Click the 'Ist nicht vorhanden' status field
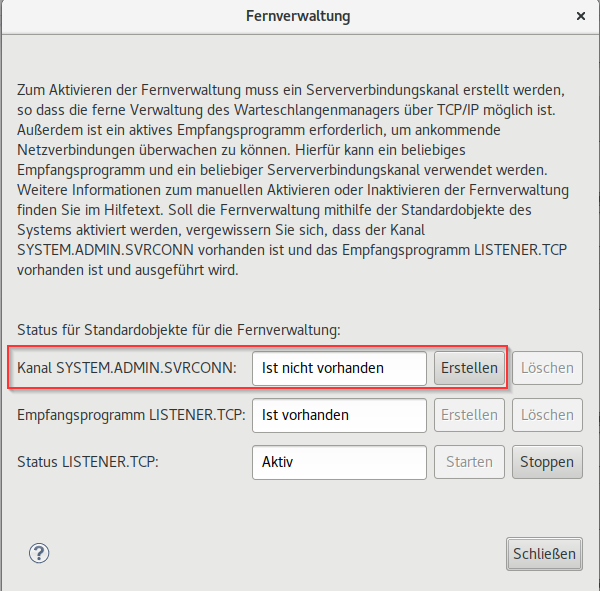Image resolution: width=600 pixels, height=591 pixels. point(340,368)
